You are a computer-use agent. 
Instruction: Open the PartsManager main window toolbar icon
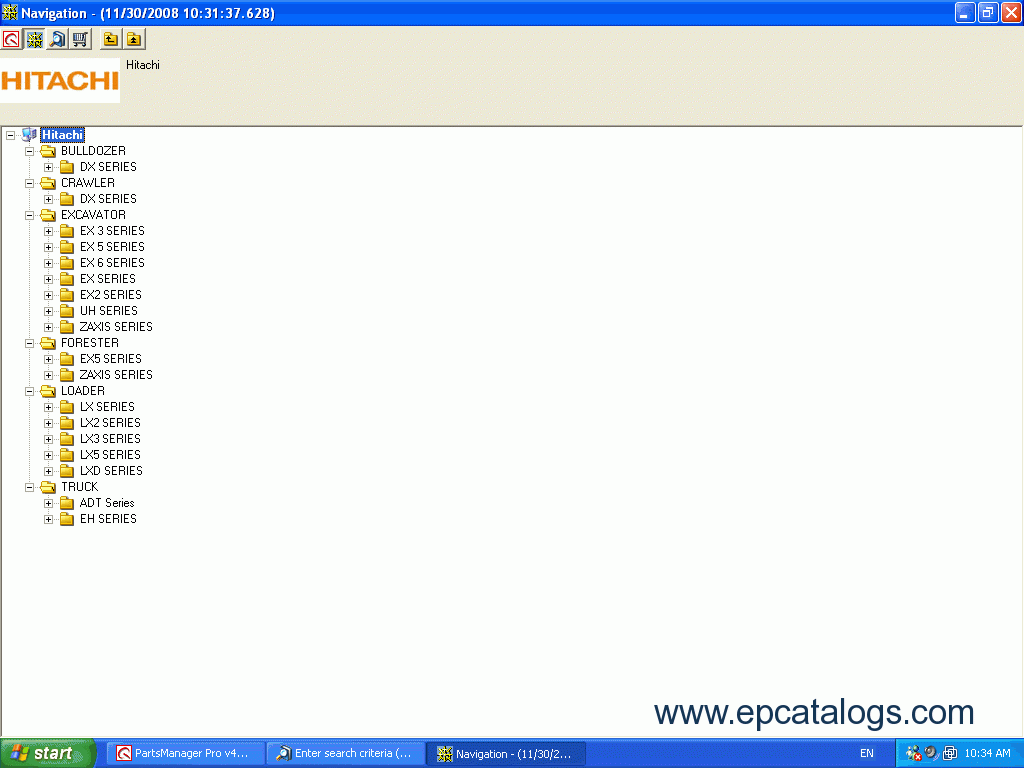pos(11,40)
